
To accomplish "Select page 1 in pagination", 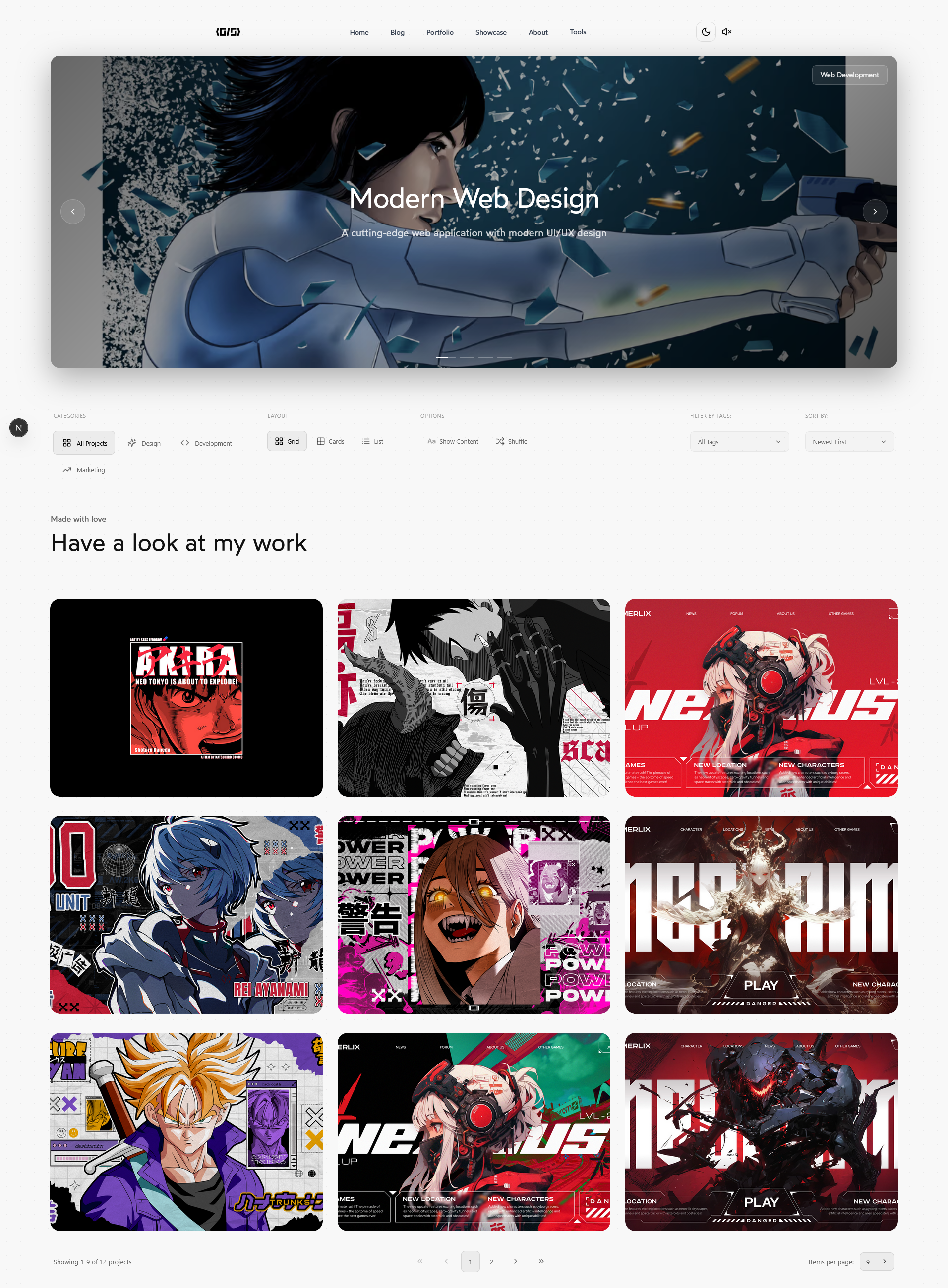I will click(470, 1261).
